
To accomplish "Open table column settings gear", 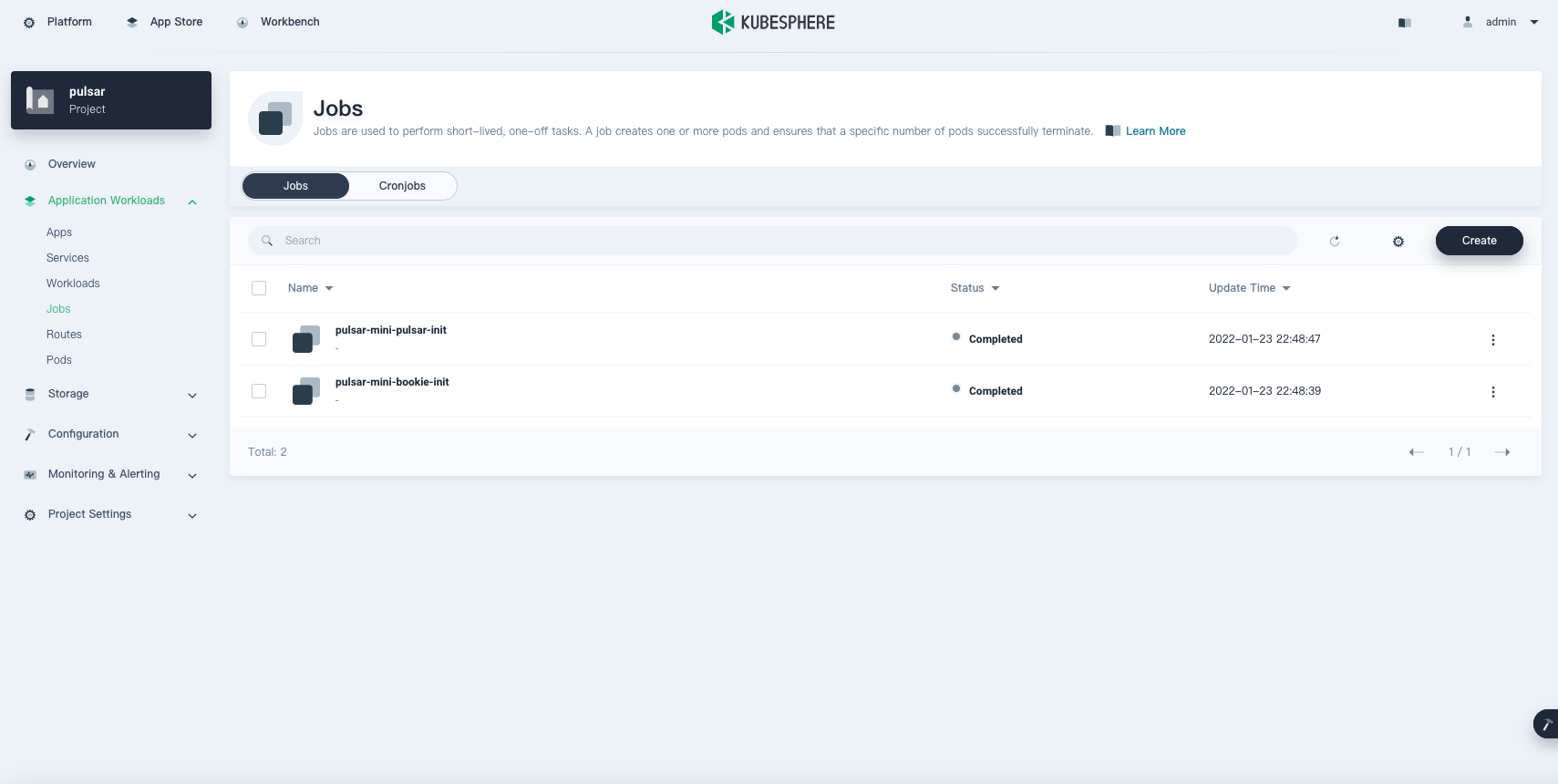I will point(1398,242).
